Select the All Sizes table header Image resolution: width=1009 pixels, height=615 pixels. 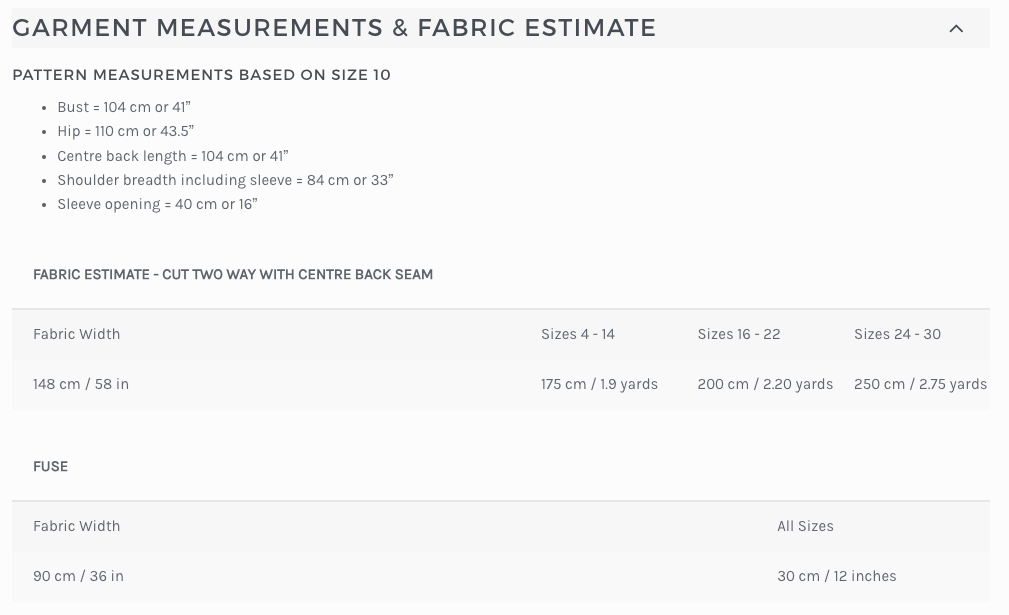pos(805,526)
